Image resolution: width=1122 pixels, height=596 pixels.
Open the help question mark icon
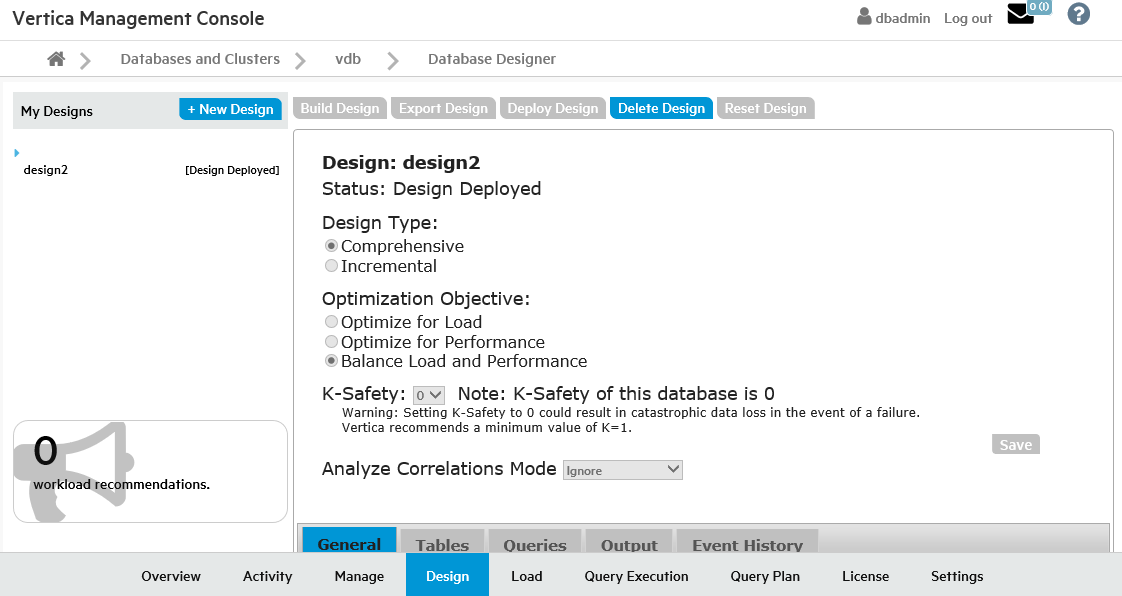pos(1078,15)
